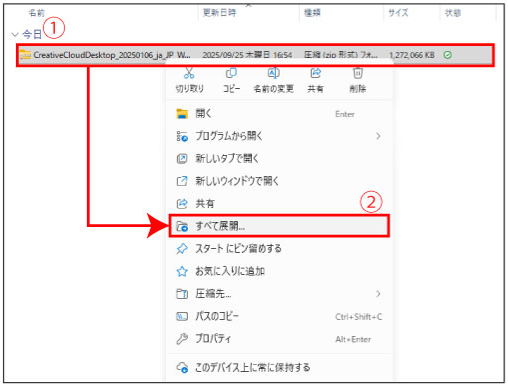Expand the 圧縮先 submenu arrow
Image resolution: width=508 pixels, height=386 pixels.
pos(378,294)
